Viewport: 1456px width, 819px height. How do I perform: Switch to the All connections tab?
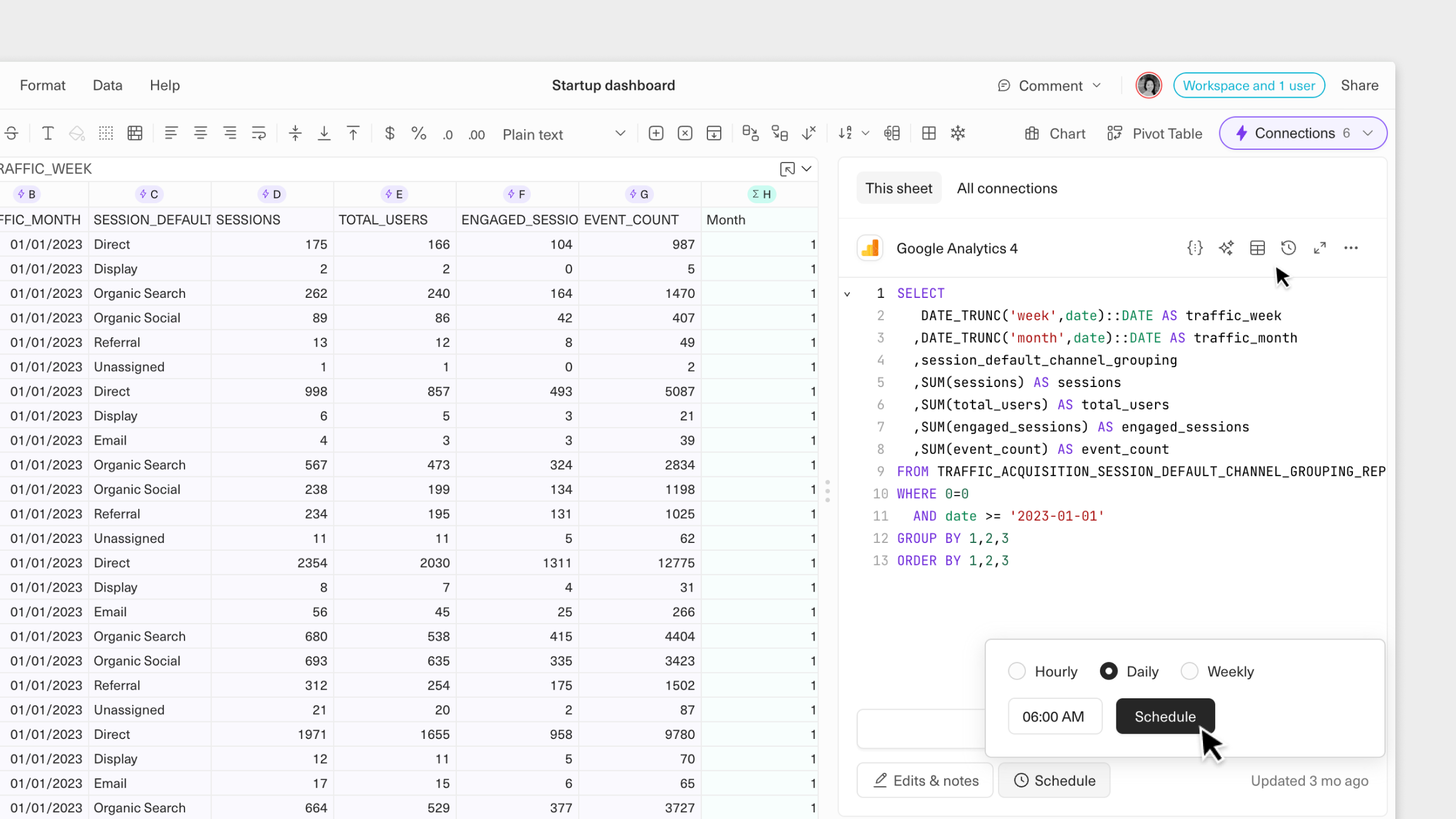(x=1007, y=188)
